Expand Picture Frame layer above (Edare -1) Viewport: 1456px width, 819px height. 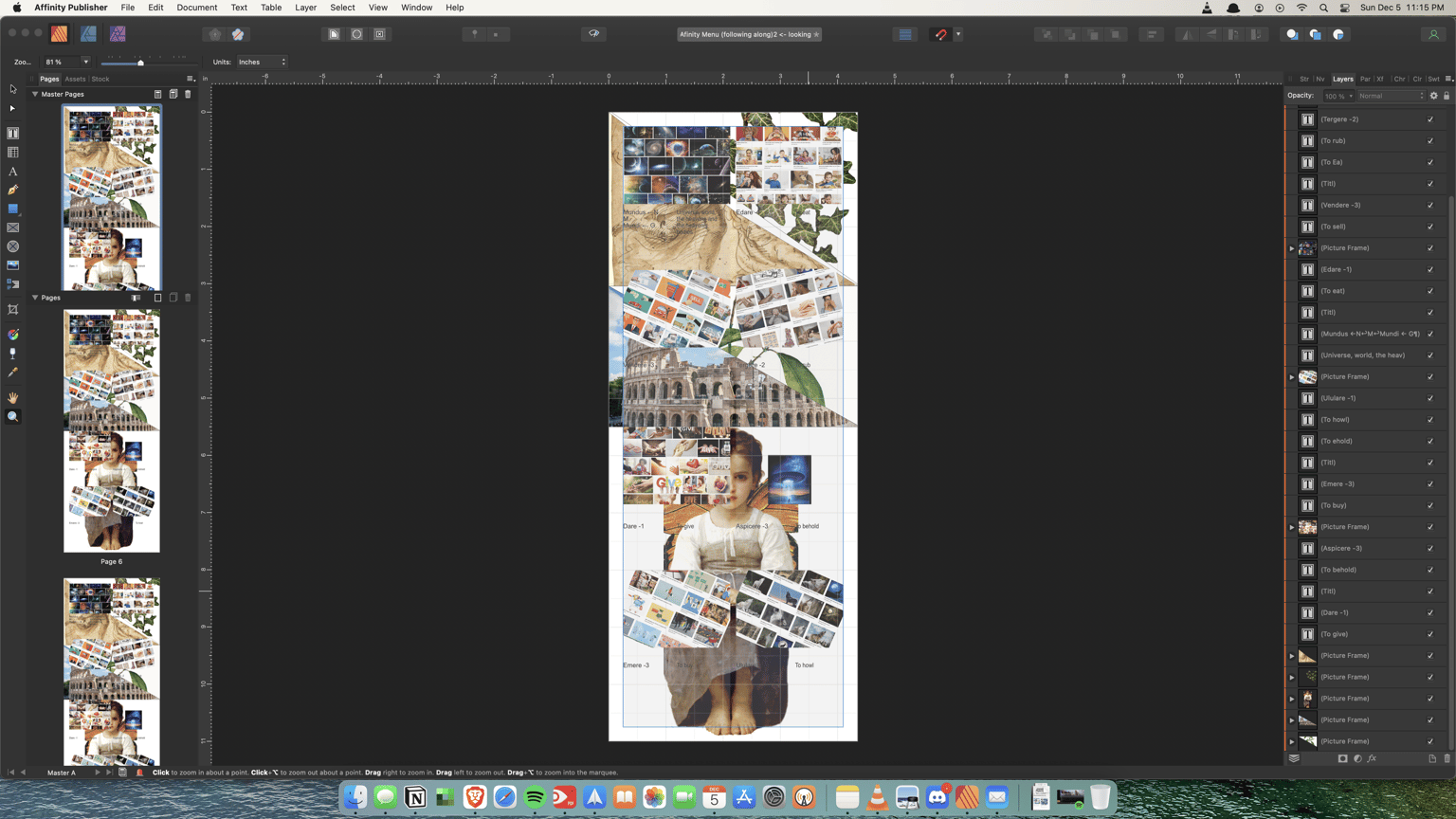tap(1292, 248)
